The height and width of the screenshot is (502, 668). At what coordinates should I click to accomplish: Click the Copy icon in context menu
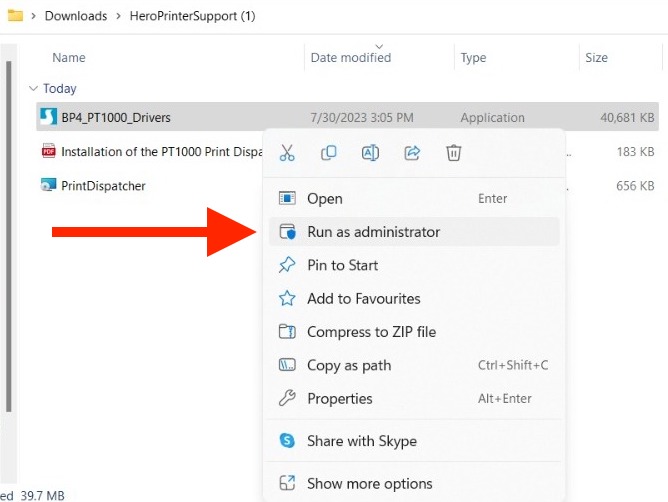point(328,153)
